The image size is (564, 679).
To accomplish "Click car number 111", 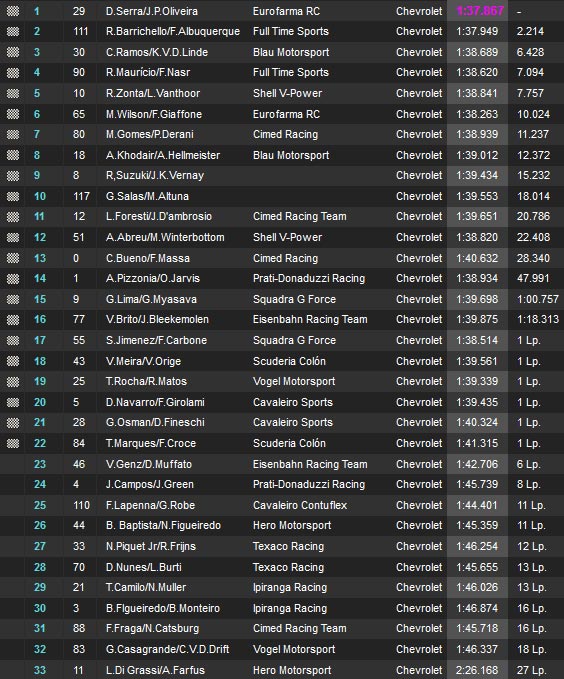I will coord(81,31).
